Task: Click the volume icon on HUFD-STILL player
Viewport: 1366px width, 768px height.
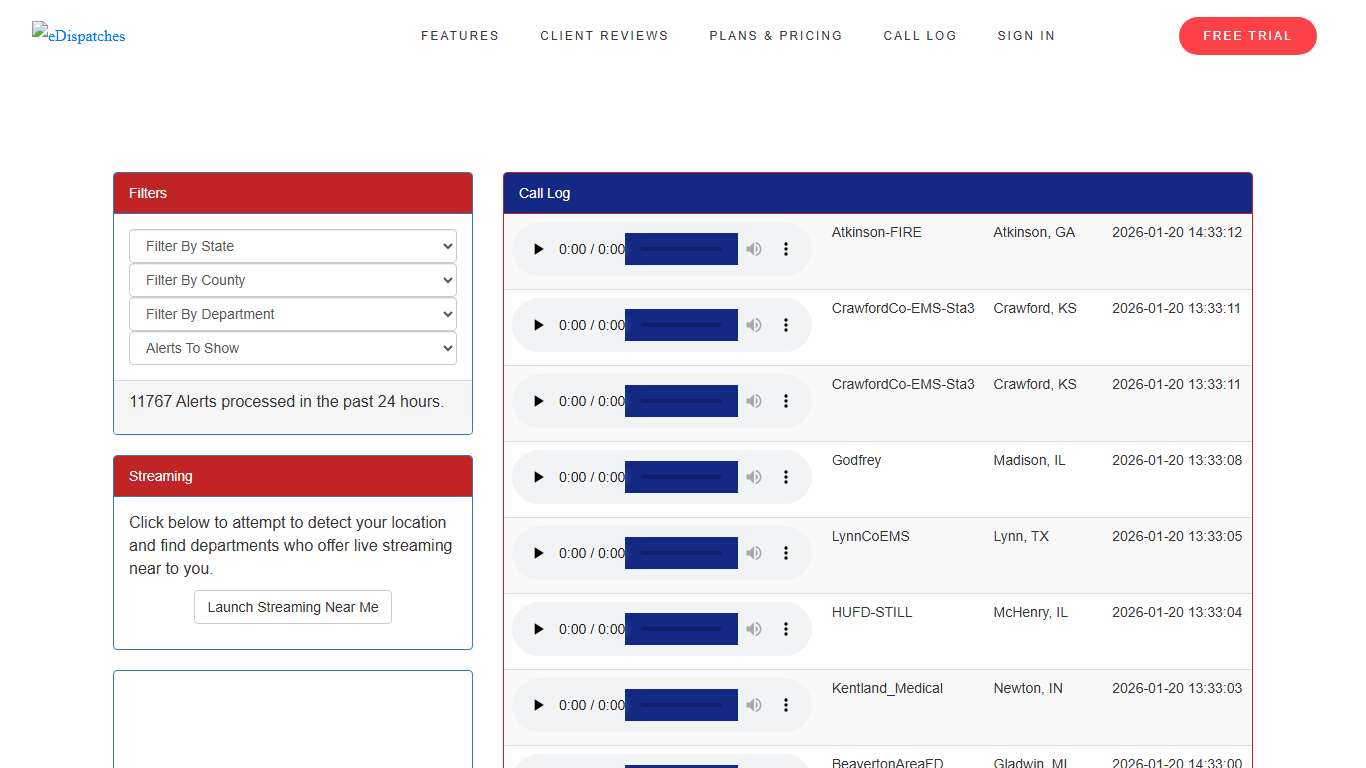Action: pyautogui.click(x=754, y=629)
